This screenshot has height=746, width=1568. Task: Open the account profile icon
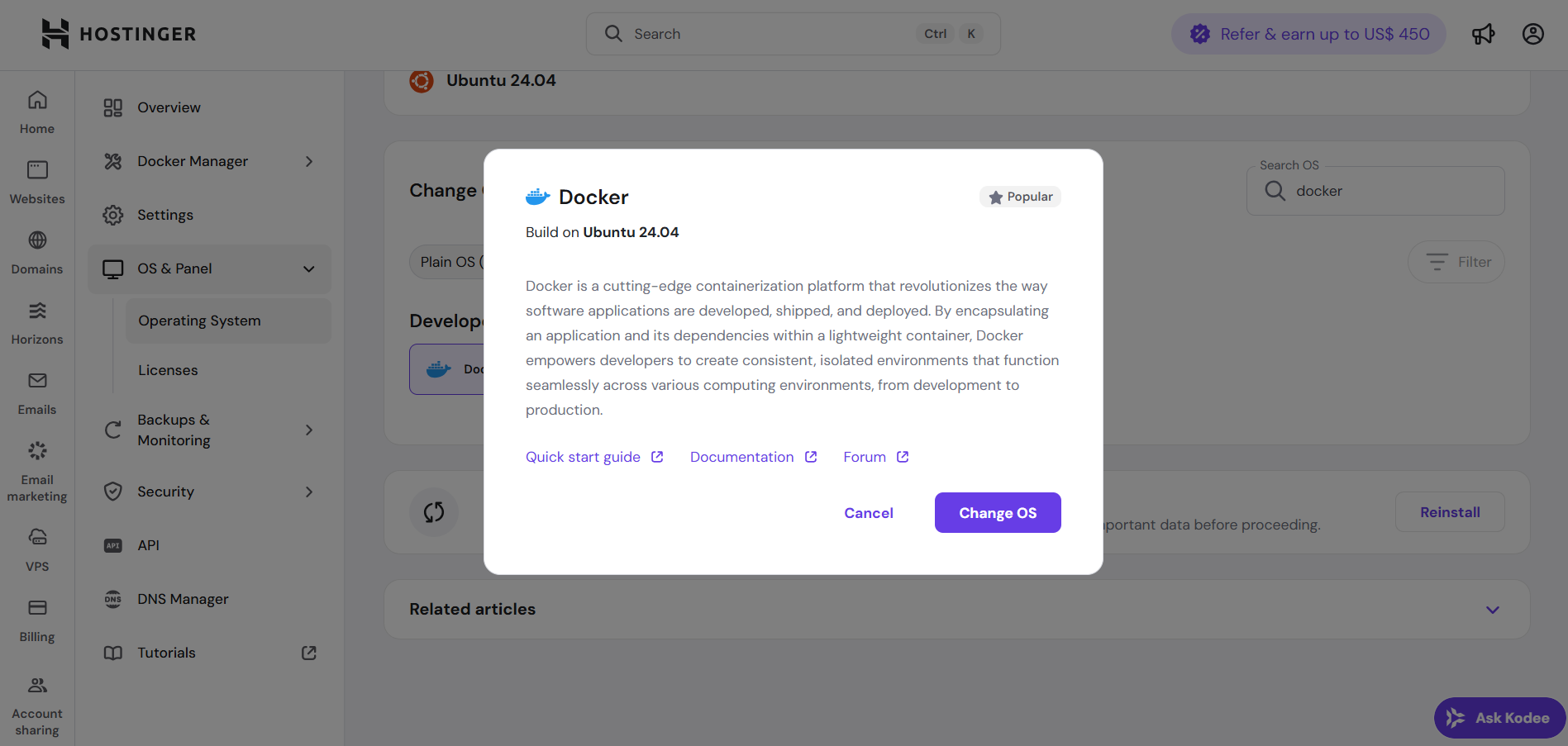pyautogui.click(x=1532, y=34)
